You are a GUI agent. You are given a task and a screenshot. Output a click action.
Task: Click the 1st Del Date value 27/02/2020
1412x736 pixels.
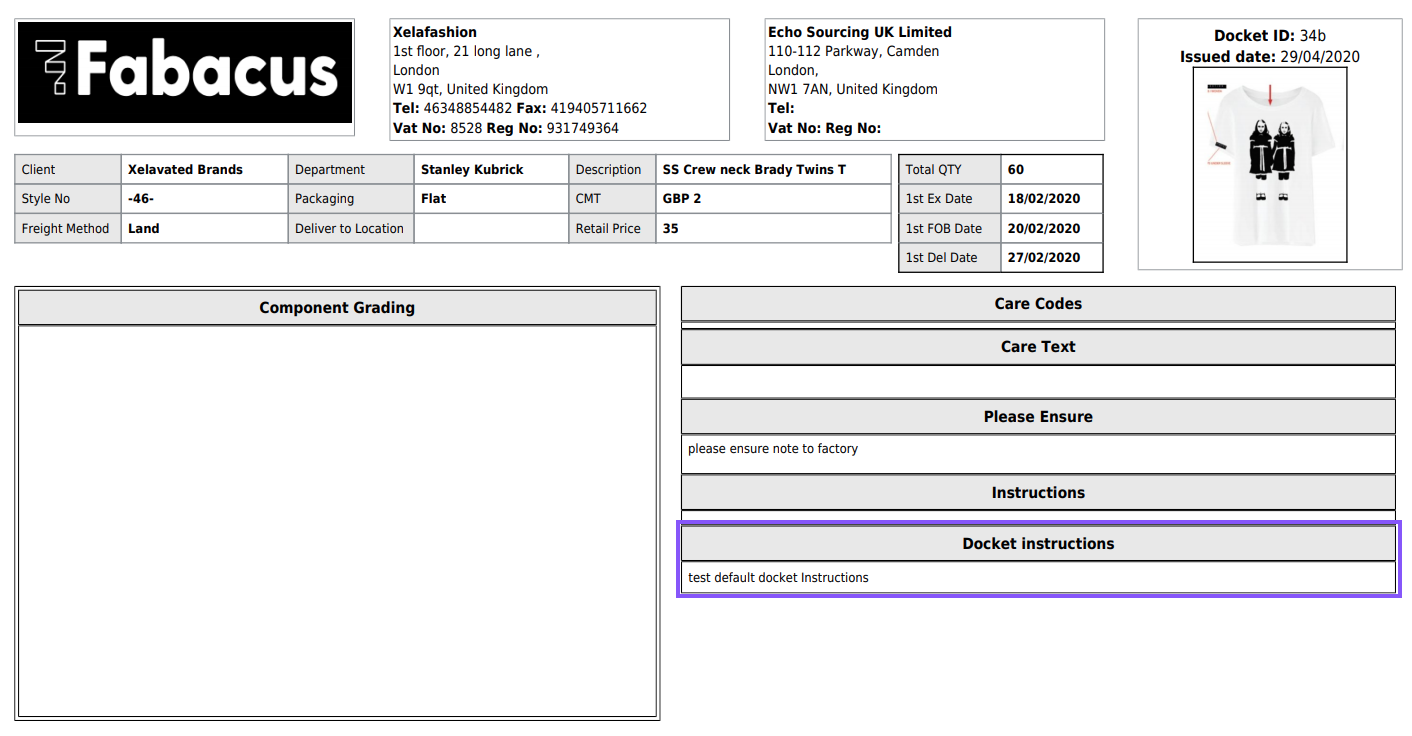1044,258
